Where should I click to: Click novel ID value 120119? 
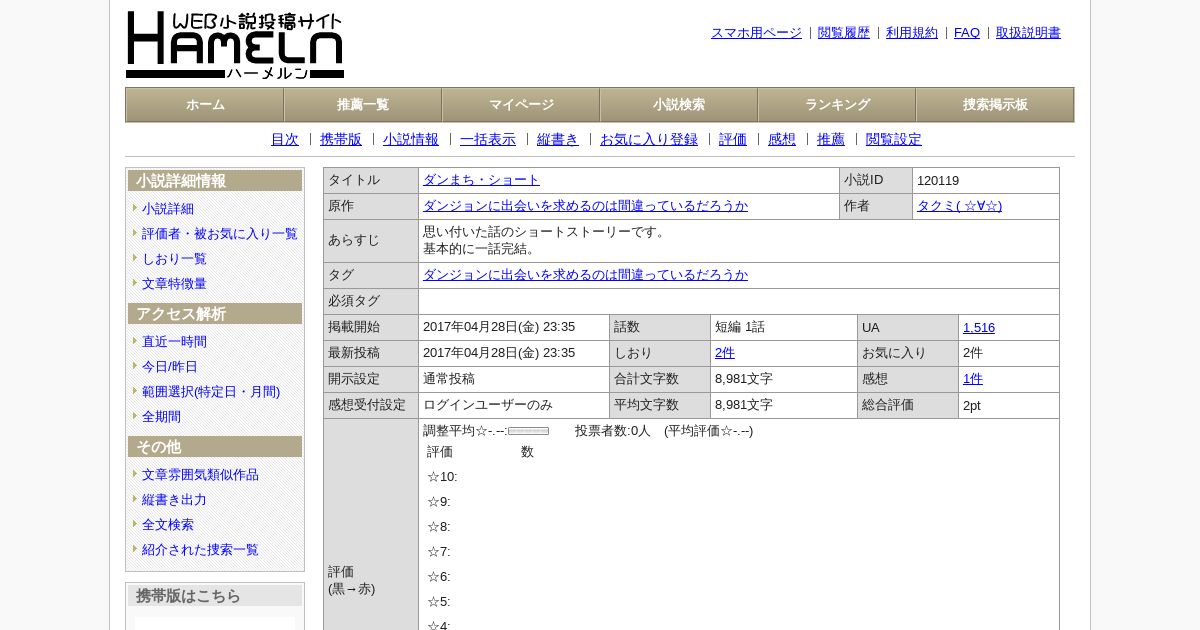938,181
